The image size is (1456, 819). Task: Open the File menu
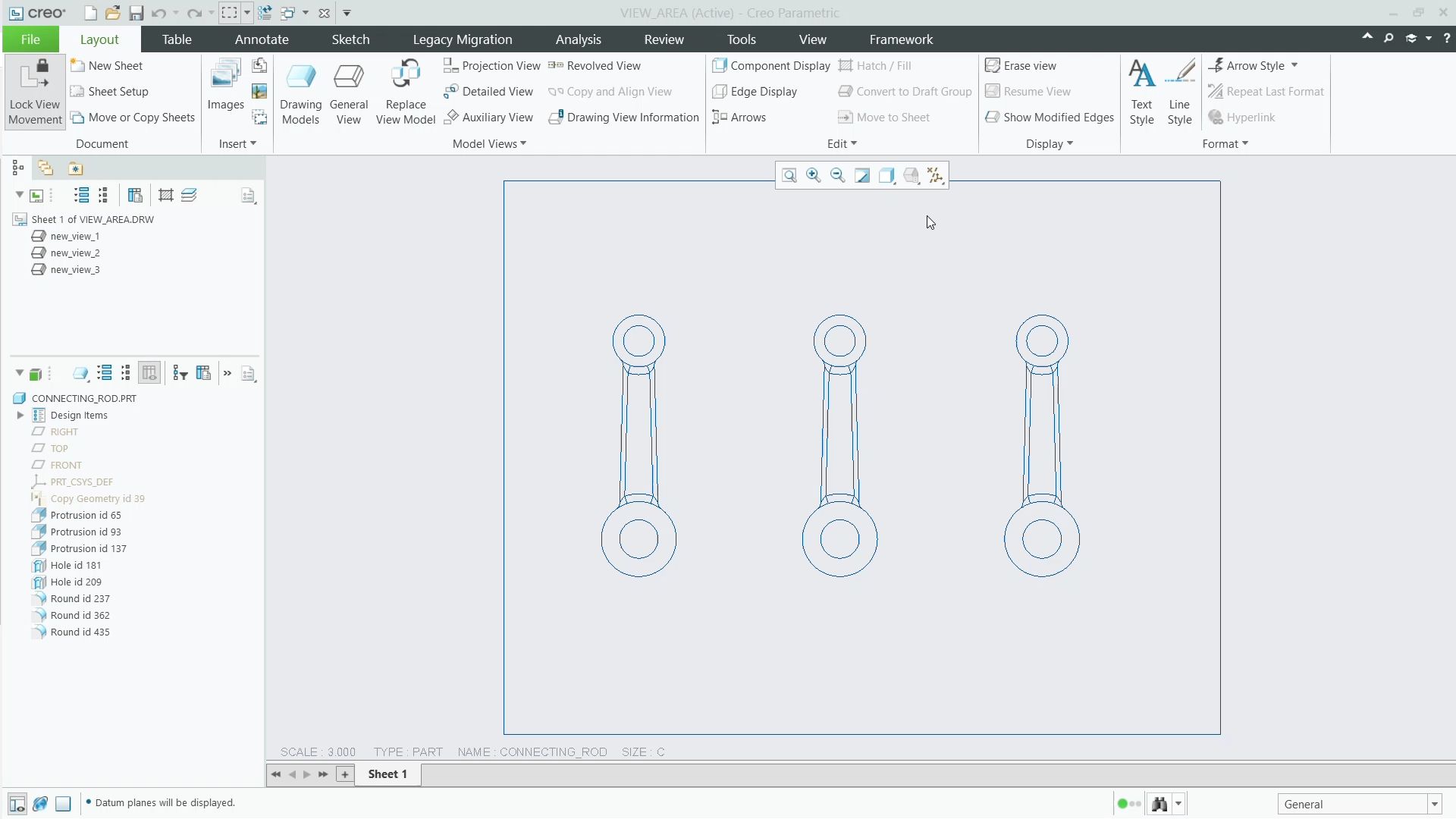click(x=30, y=39)
